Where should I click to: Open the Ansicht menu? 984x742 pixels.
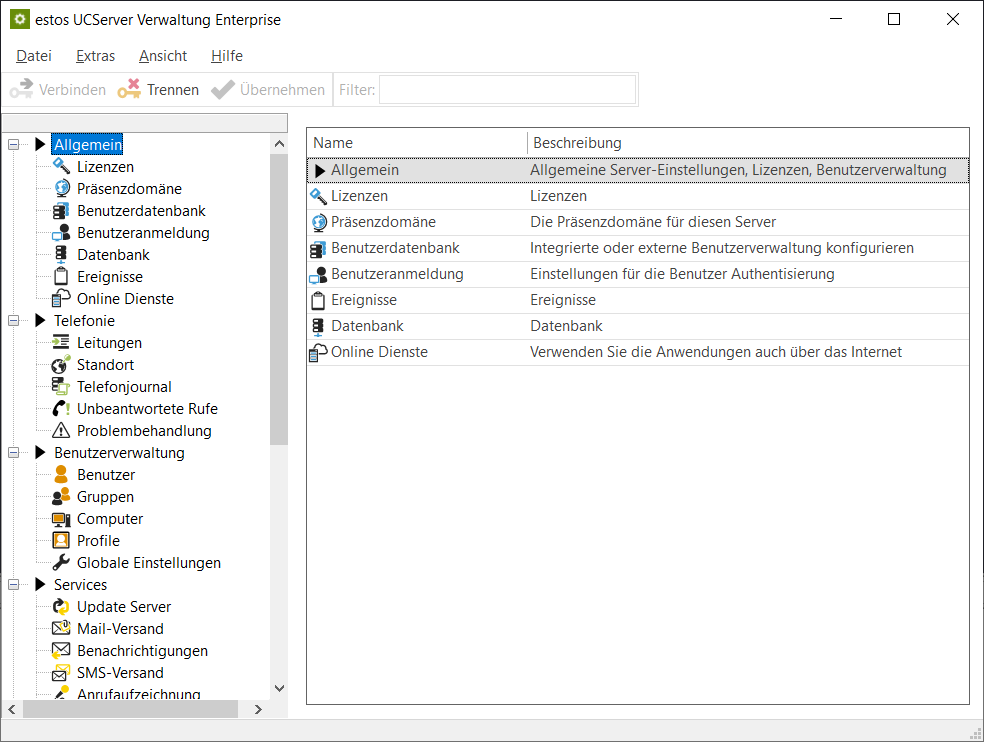click(x=163, y=56)
